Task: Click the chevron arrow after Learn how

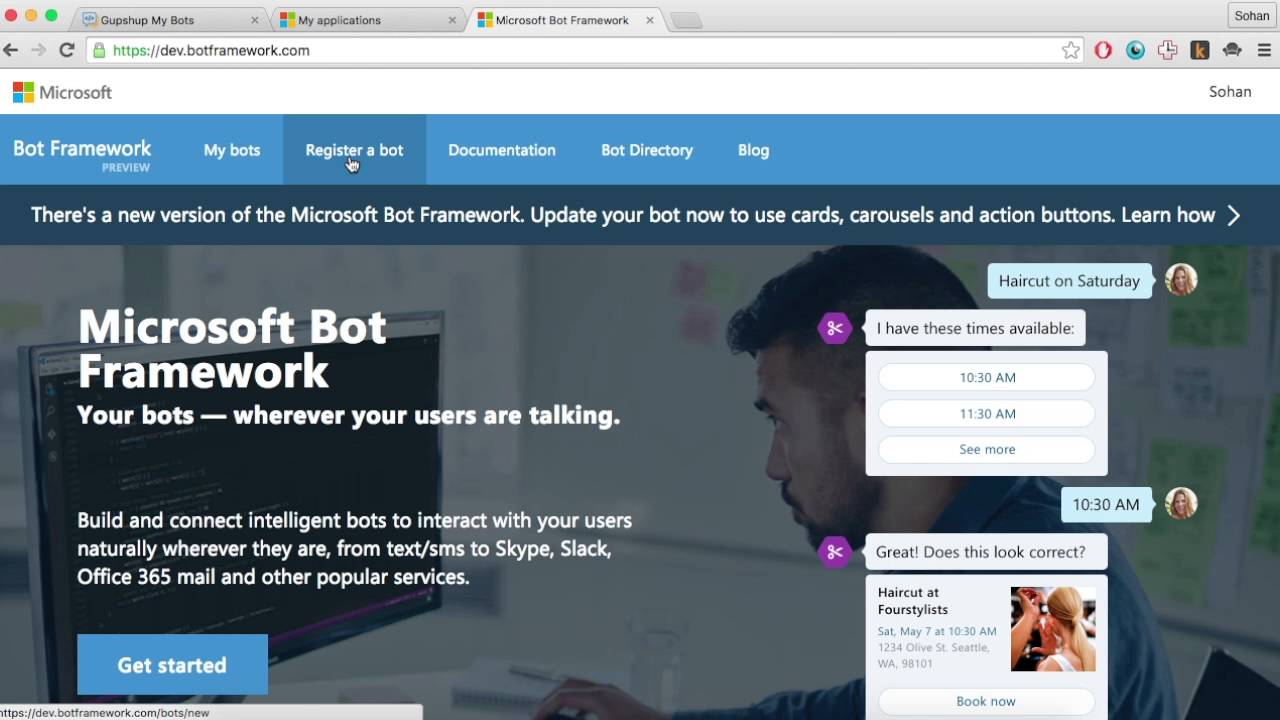Action: click(x=1234, y=215)
